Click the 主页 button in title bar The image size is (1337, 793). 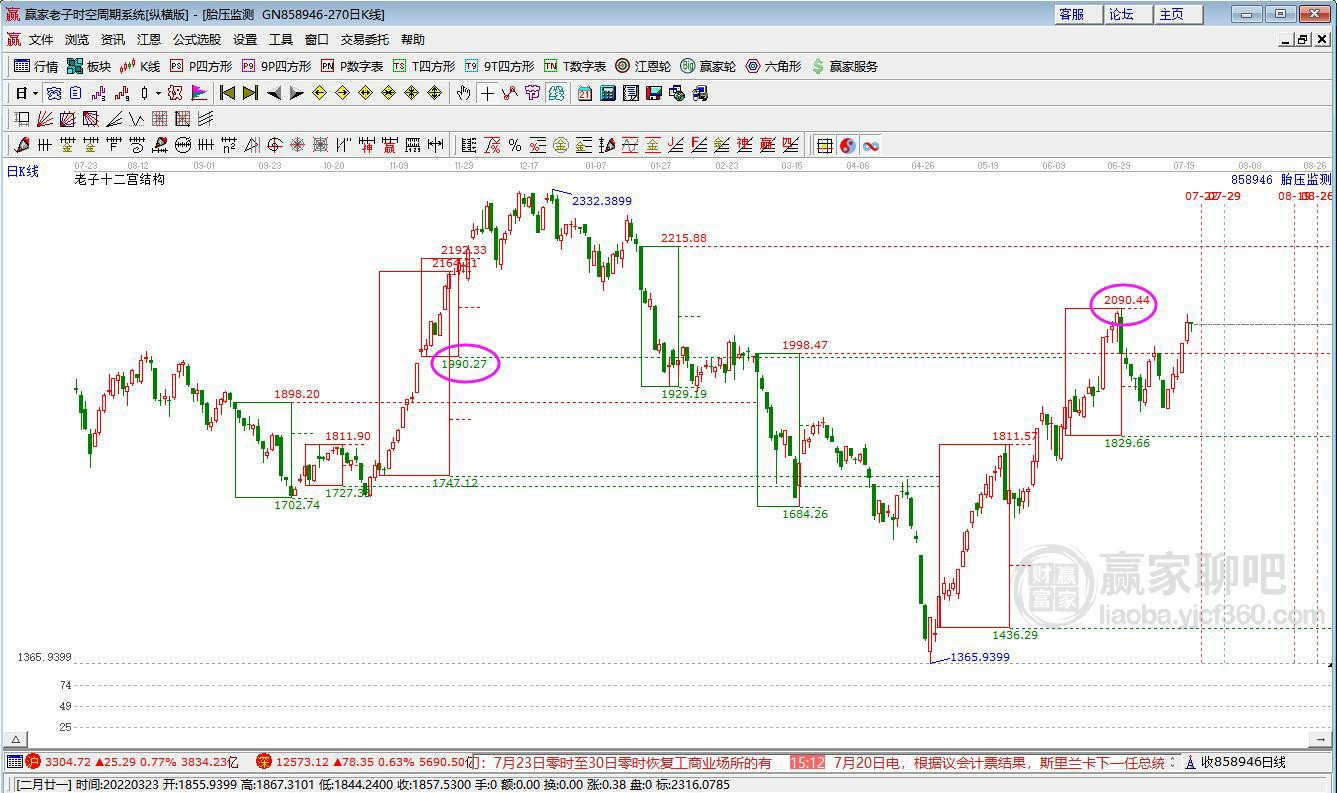pyautogui.click(x=1180, y=14)
